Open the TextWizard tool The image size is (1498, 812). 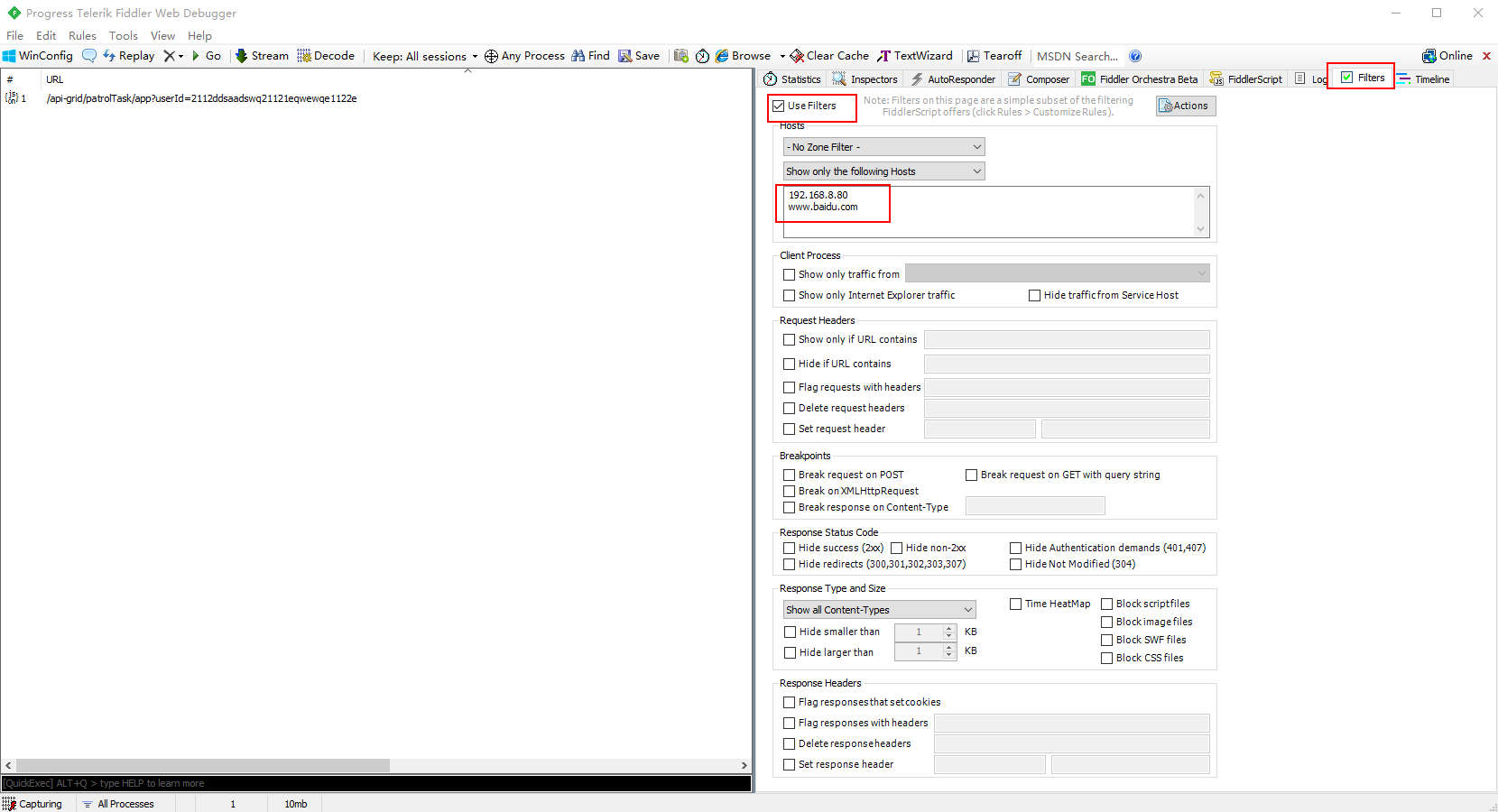(915, 56)
